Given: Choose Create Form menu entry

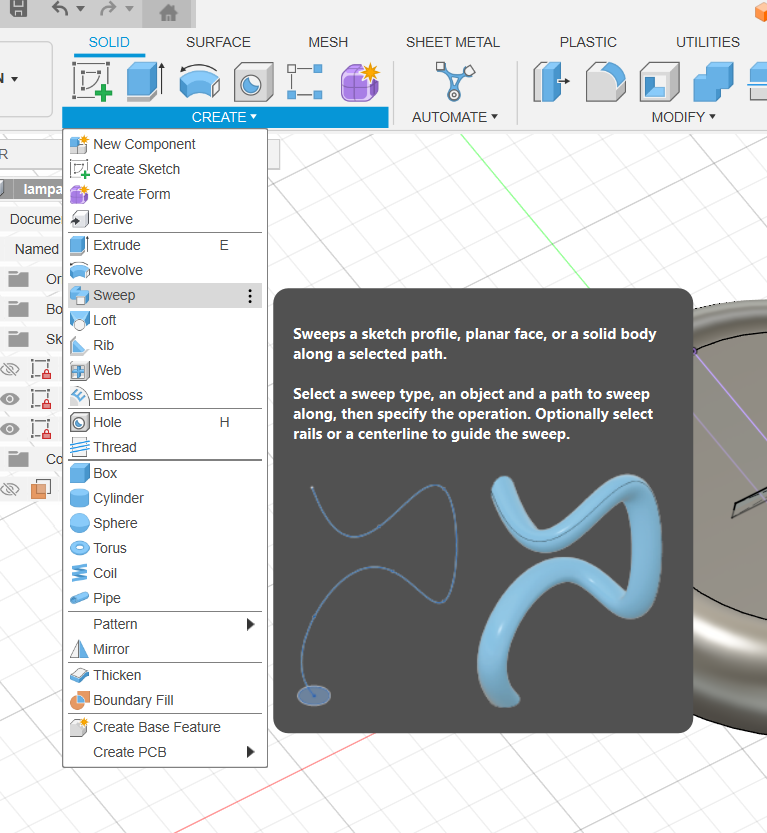Looking at the screenshot, I should pyautogui.click(x=165, y=194).
